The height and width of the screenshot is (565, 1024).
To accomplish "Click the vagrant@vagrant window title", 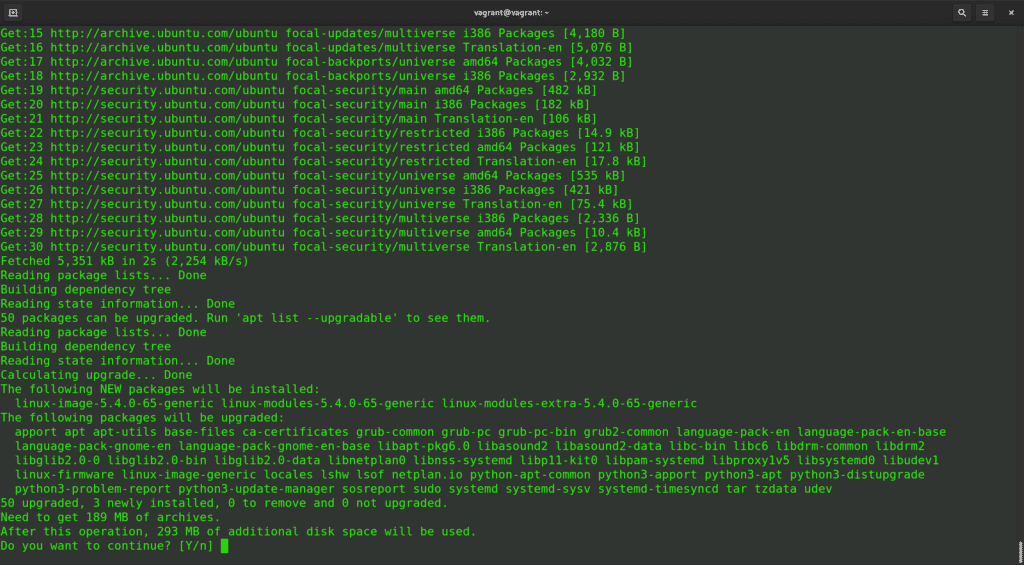I will (511, 12).
